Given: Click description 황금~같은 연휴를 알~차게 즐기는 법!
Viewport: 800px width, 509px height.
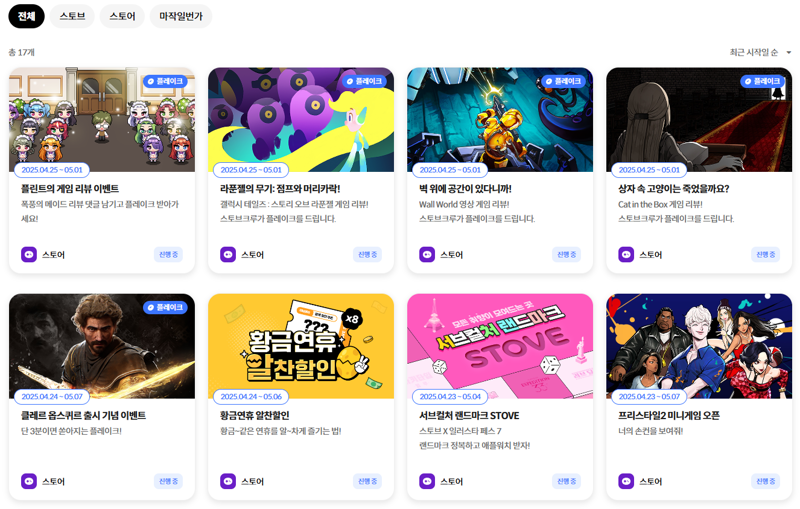Looking at the screenshot, I should 280,431.
